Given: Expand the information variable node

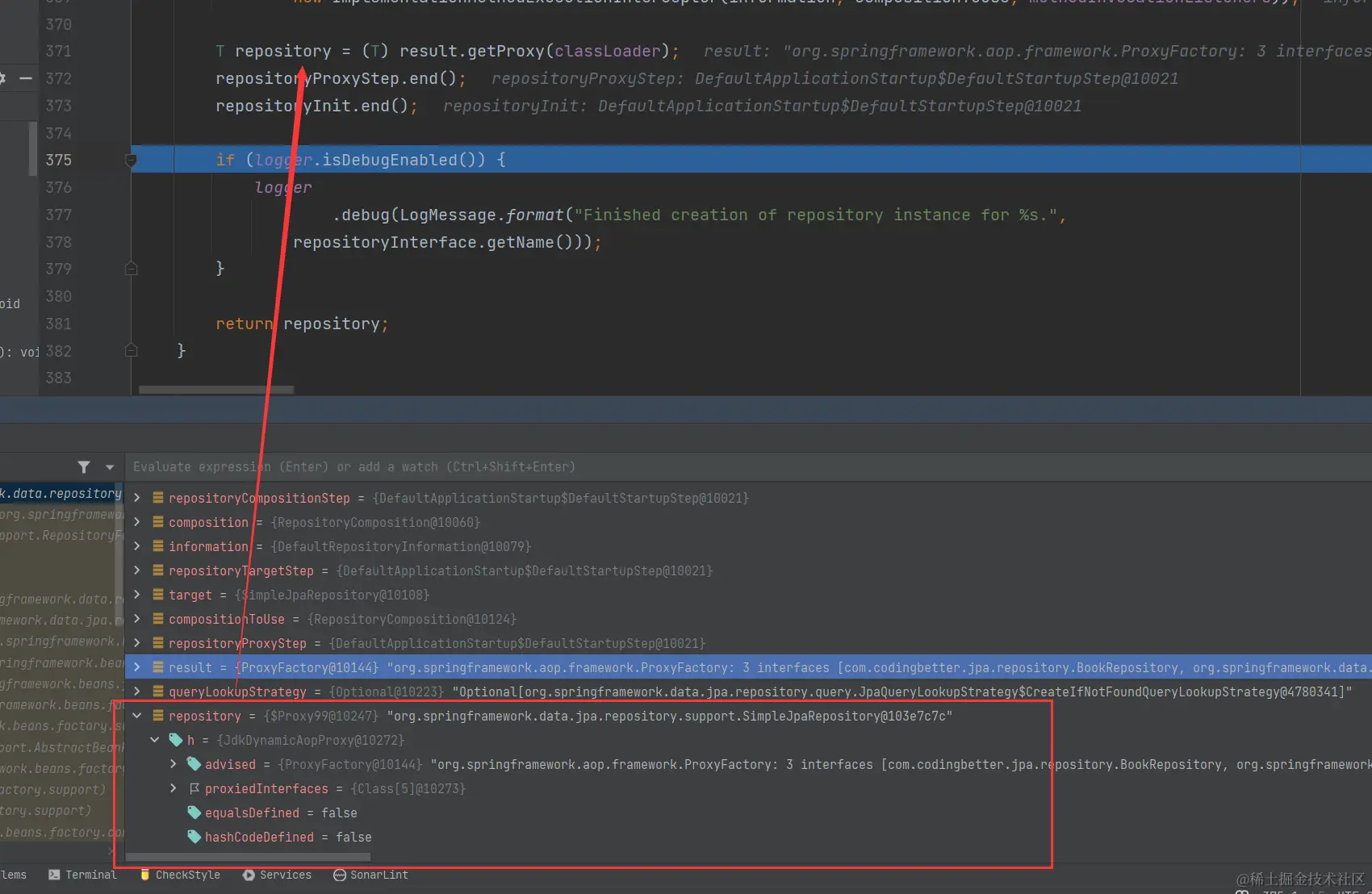Looking at the screenshot, I should [x=137, y=546].
